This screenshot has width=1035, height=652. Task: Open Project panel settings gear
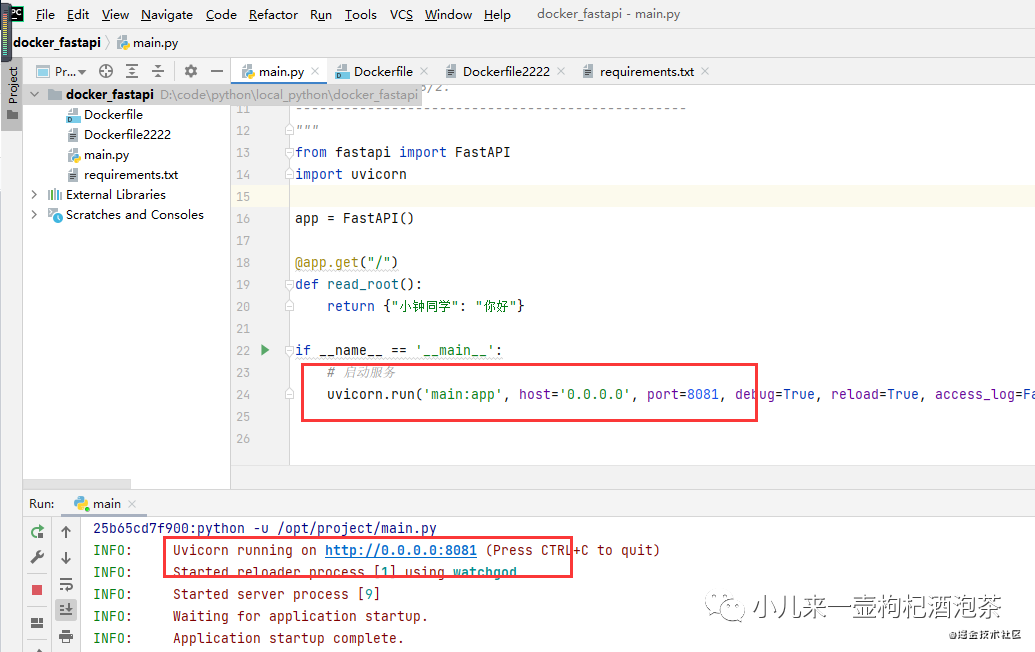point(191,71)
